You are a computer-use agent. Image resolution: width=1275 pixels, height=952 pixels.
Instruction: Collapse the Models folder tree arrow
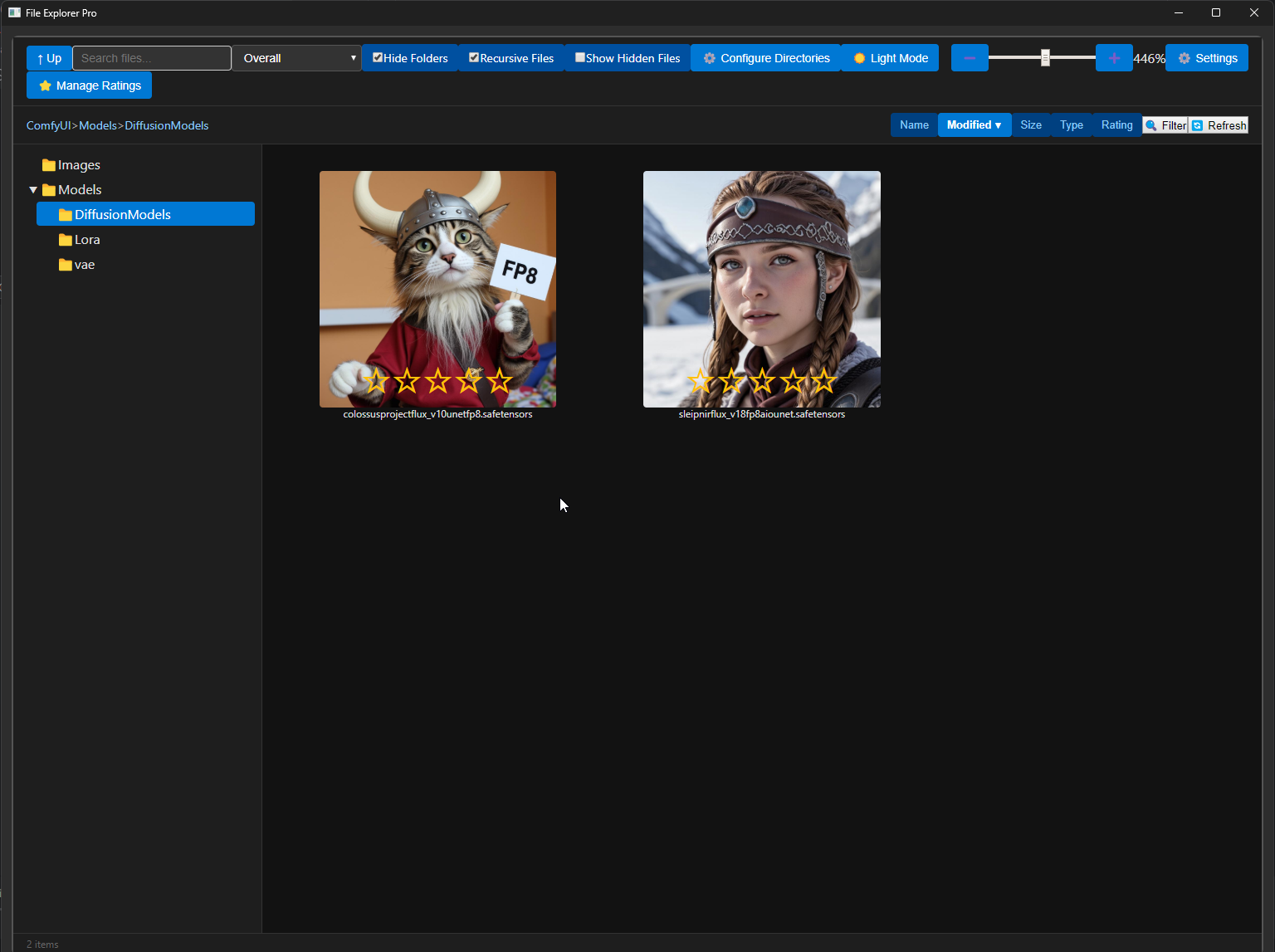pyautogui.click(x=33, y=190)
